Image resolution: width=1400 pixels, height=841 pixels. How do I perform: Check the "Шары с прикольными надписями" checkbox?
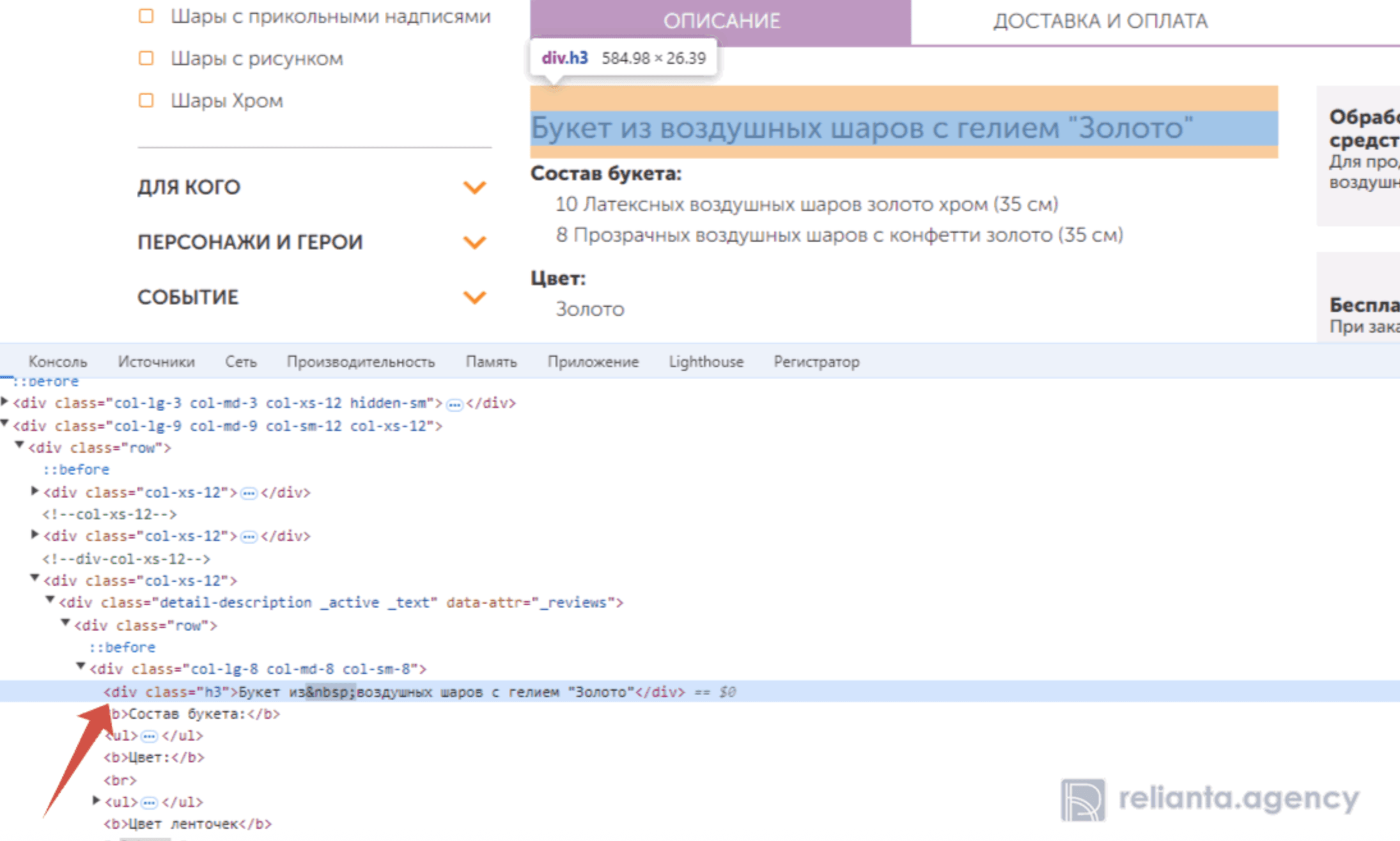[146, 16]
